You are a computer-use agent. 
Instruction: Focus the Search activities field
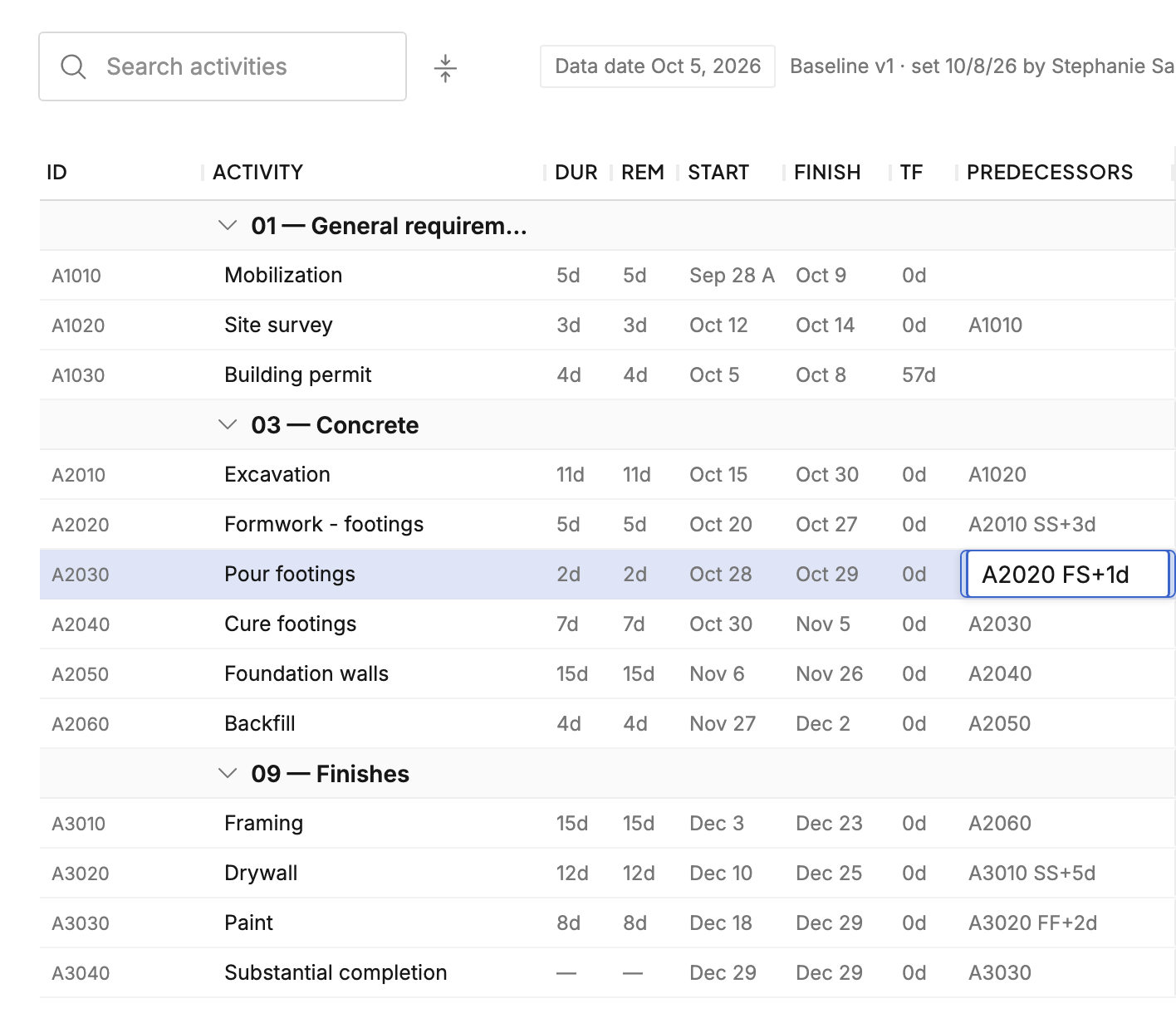pyautogui.click(x=223, y=66)
